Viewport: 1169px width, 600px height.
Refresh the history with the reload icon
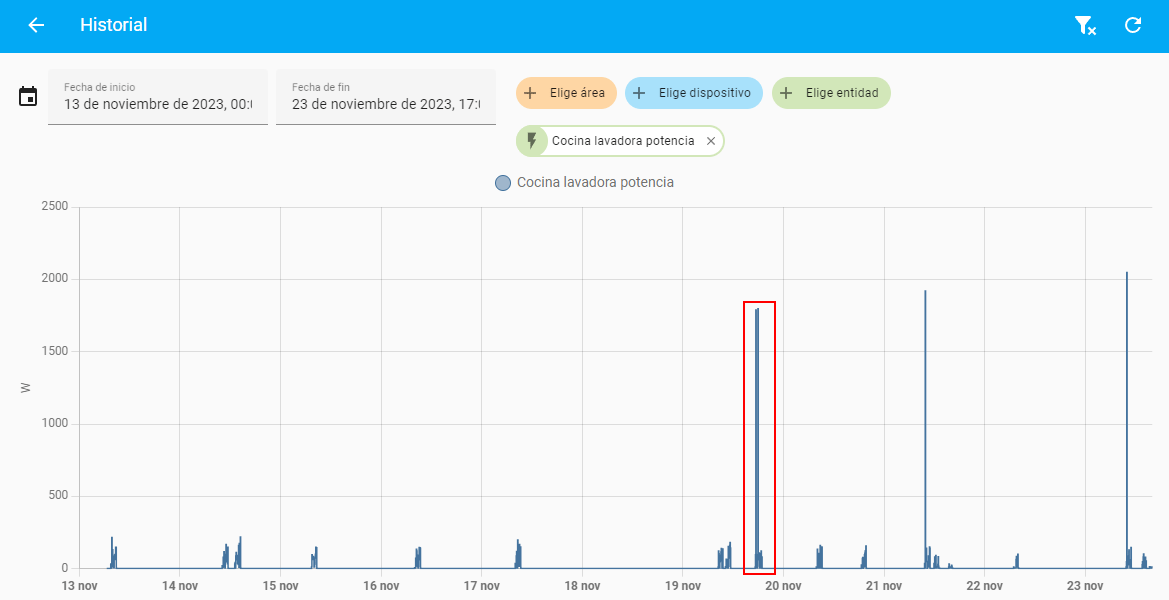click(x=1133, y=26)
